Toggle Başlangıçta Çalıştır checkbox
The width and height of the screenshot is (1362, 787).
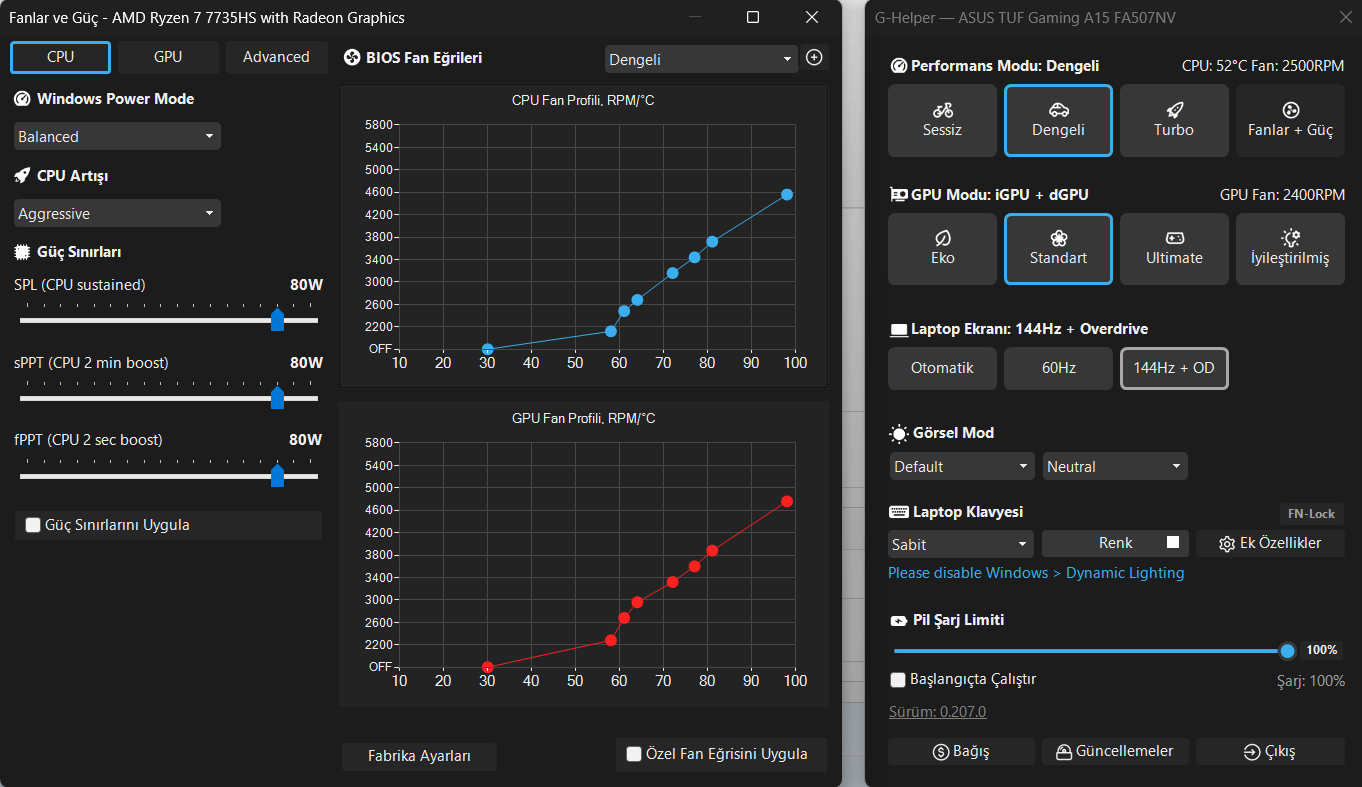898,680
